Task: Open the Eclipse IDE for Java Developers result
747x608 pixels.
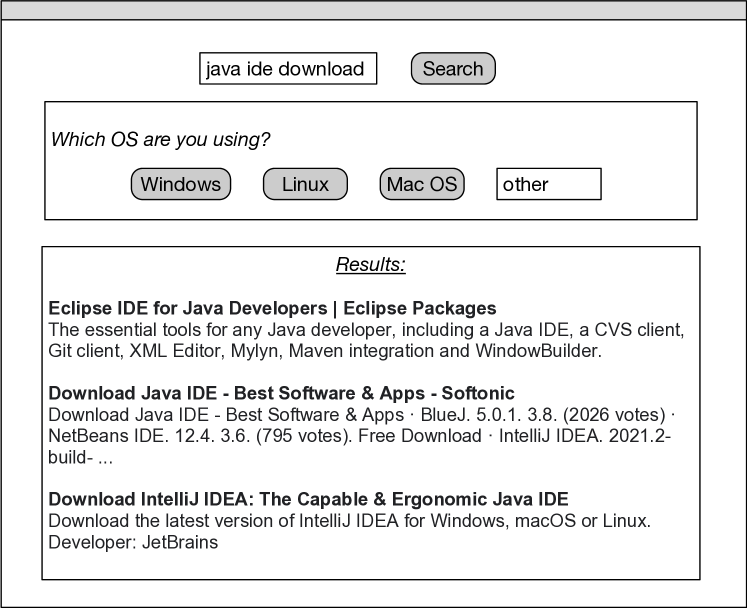Action: click(x=272, y=308)
